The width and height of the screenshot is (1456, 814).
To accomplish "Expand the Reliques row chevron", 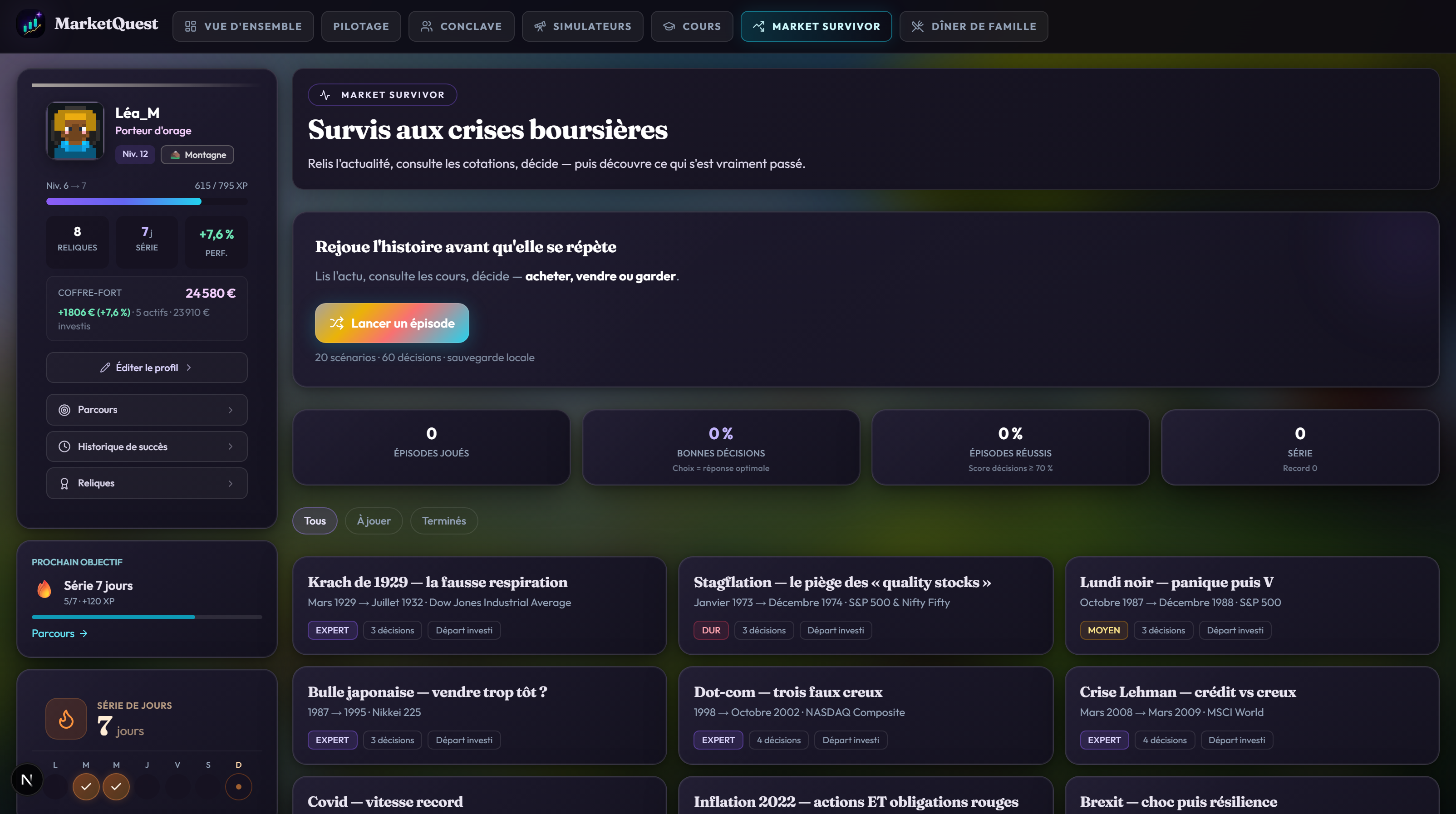I will [231, 484].
